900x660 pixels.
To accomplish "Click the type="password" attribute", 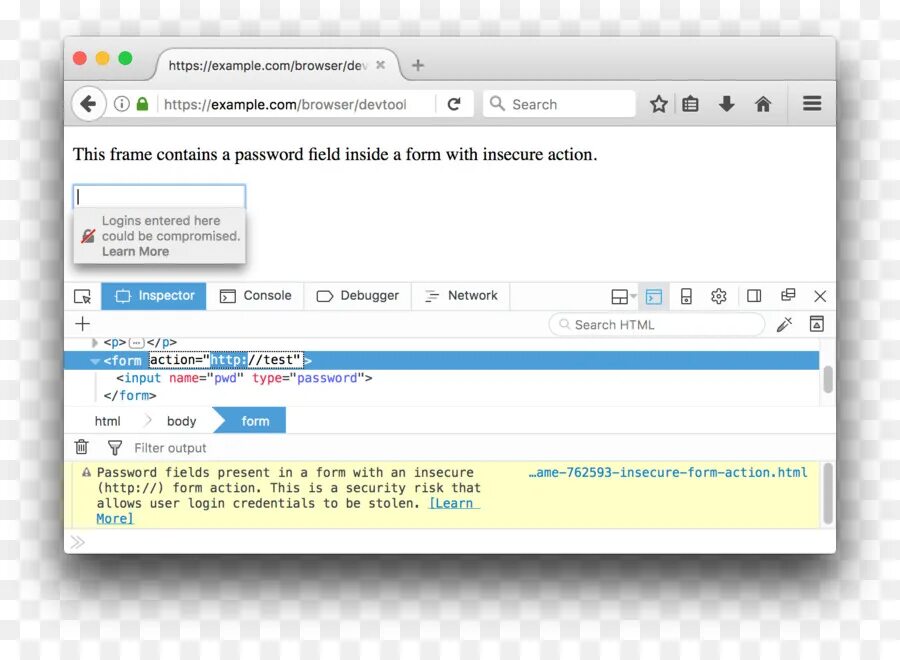I will (x=309, y=378).
